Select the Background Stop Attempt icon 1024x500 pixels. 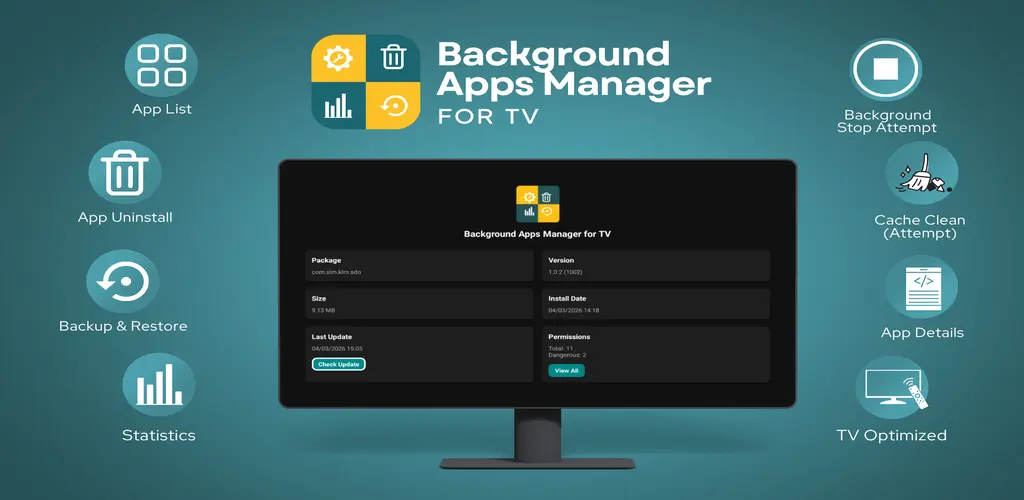pyautogui.click(x=886, y=69)
